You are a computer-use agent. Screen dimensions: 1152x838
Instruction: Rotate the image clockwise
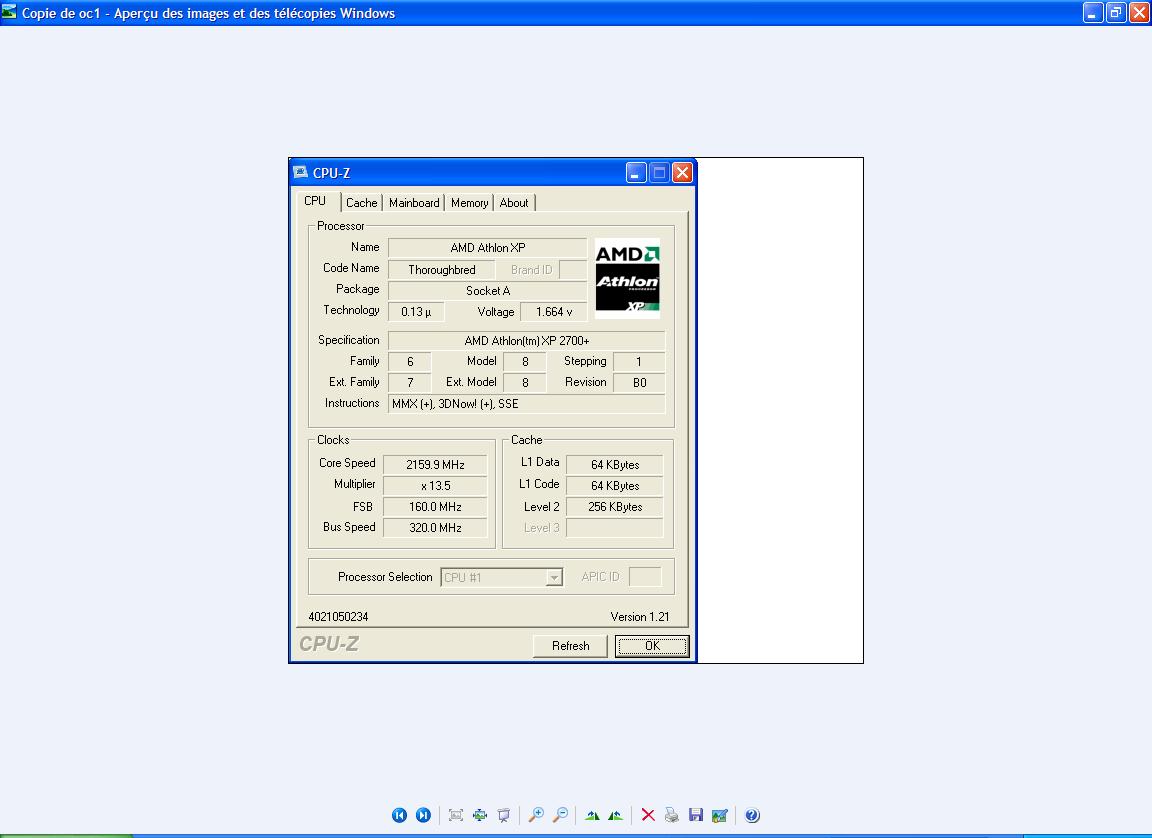(x=592, y=815)
